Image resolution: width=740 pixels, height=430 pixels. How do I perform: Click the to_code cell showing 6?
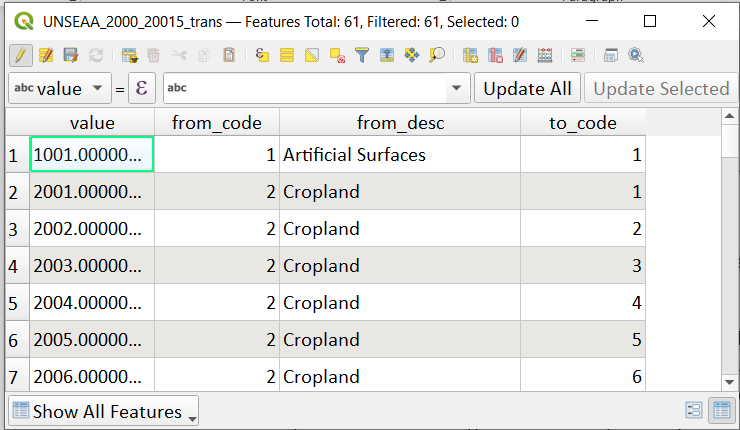point(583,375)
